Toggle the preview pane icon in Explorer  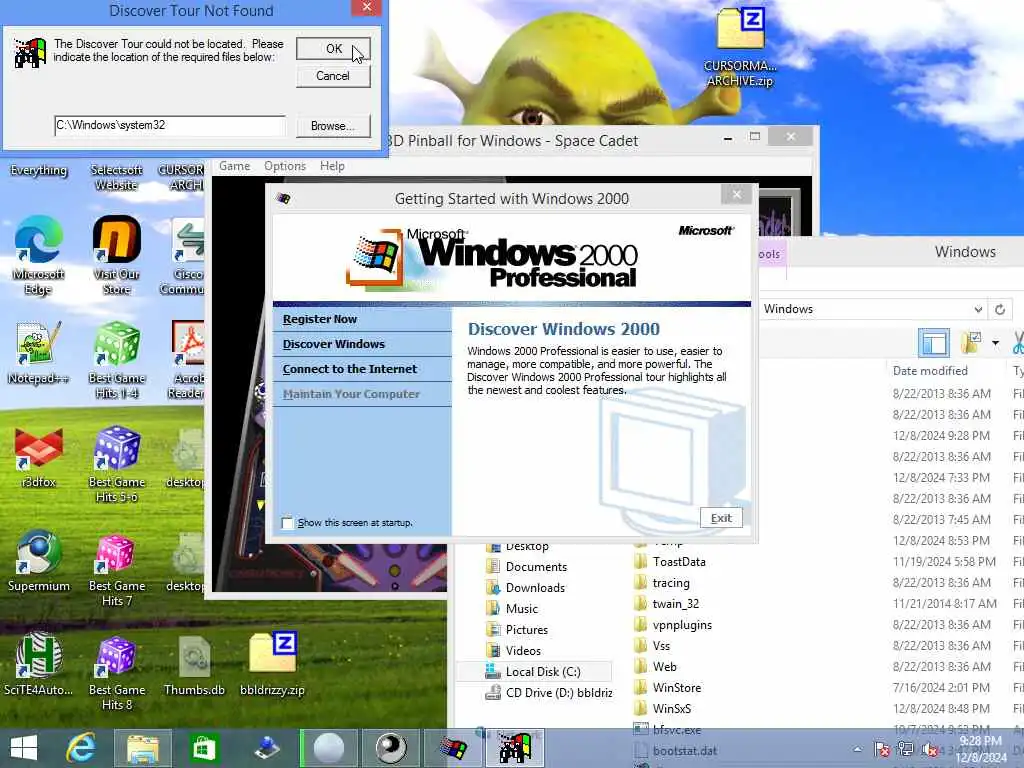point(934,342)
